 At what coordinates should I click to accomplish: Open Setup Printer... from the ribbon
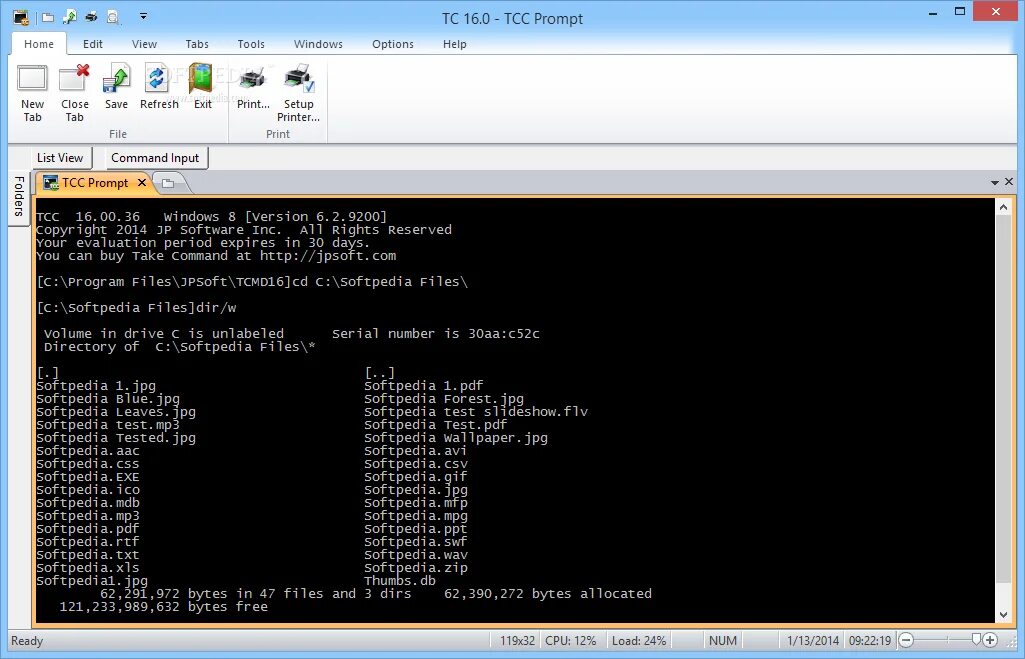click(298, 93)
